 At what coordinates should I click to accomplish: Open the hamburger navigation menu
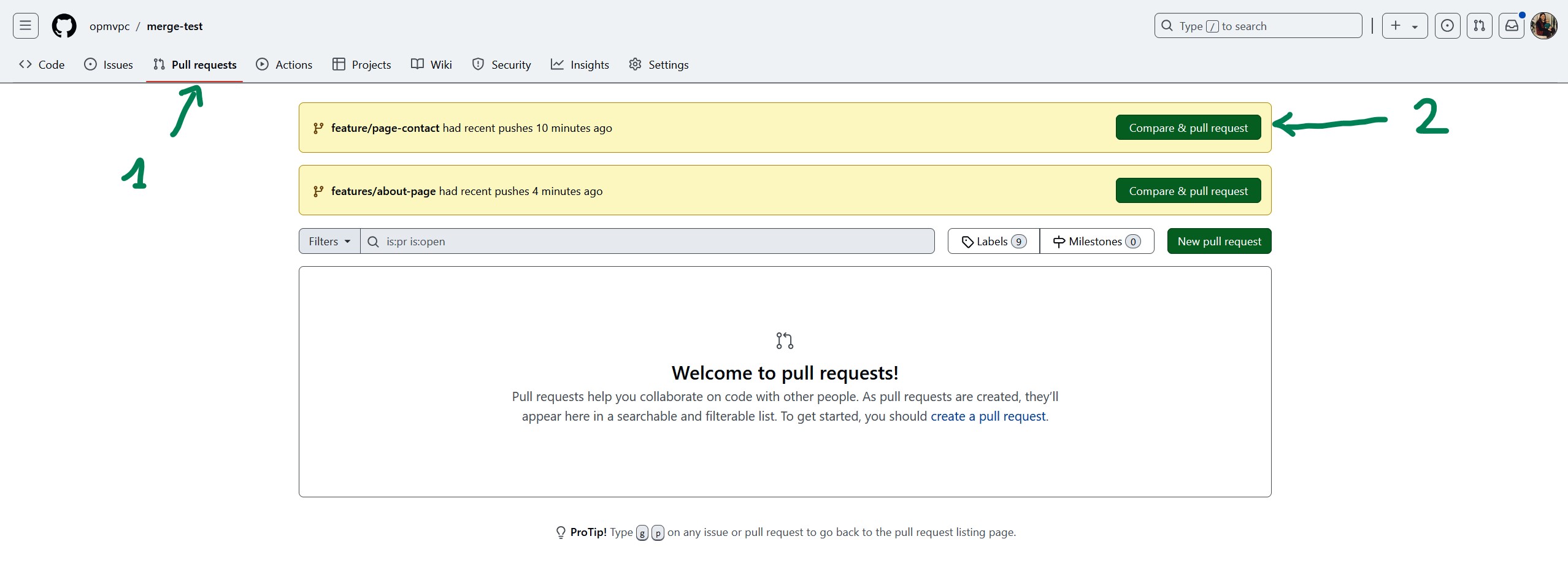pyautogui.click(x=26, y=26)
